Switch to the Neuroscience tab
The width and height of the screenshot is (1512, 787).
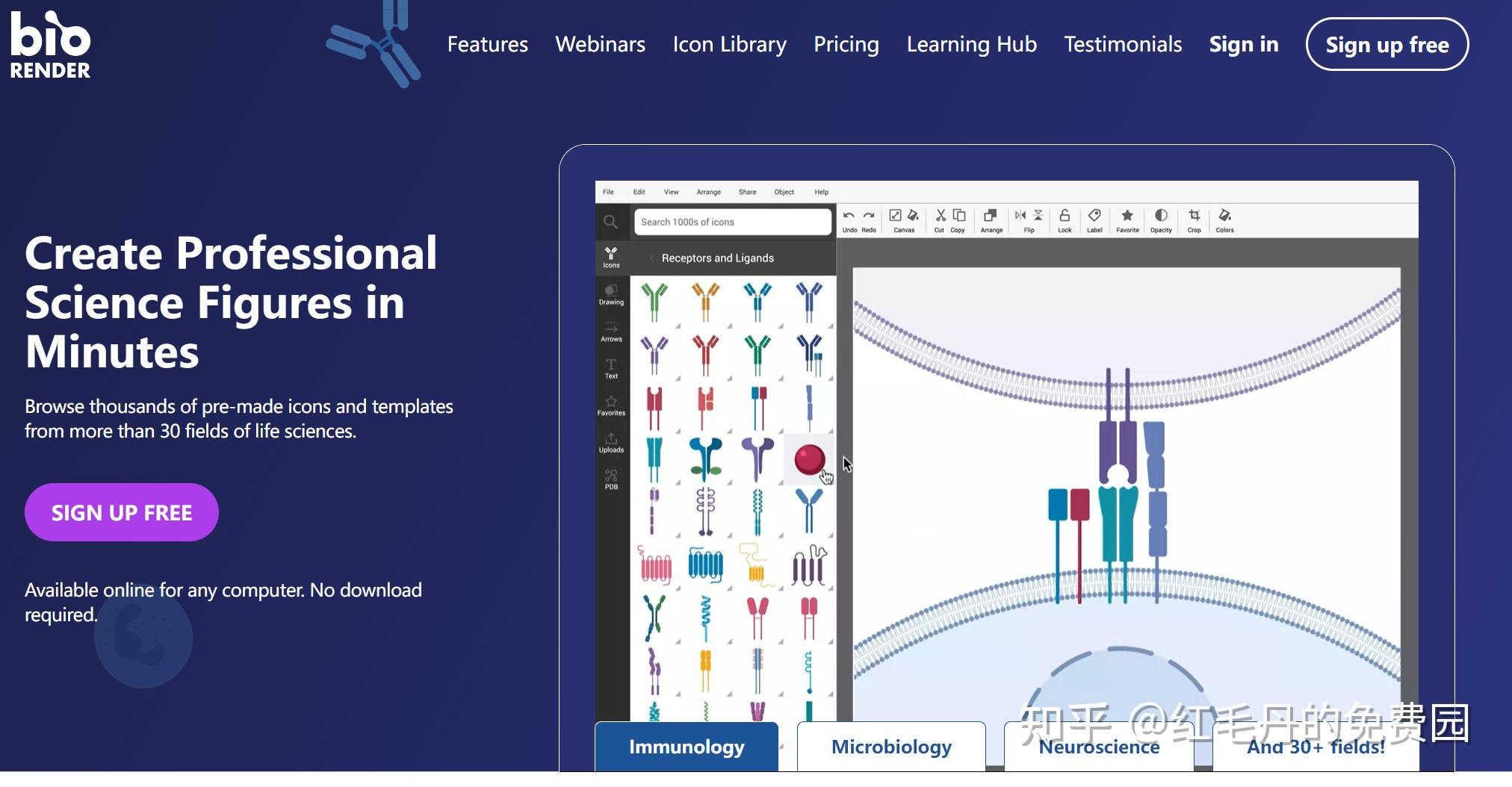[x=1099, y=747]
